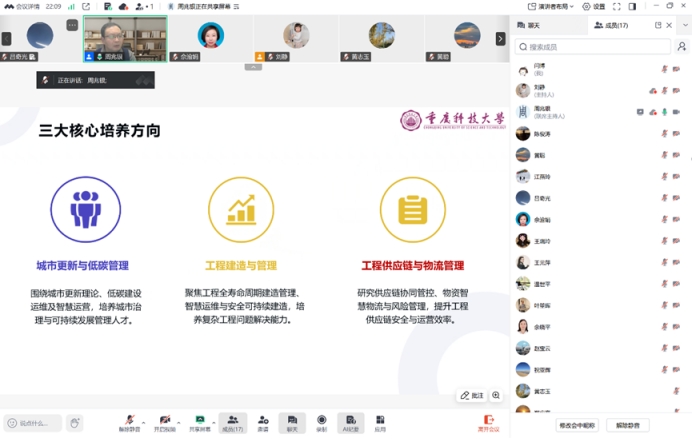Viewport: 692px width, 439px height.
Task: Click the 解除静音 unmute button
Action: click(628, 425)
